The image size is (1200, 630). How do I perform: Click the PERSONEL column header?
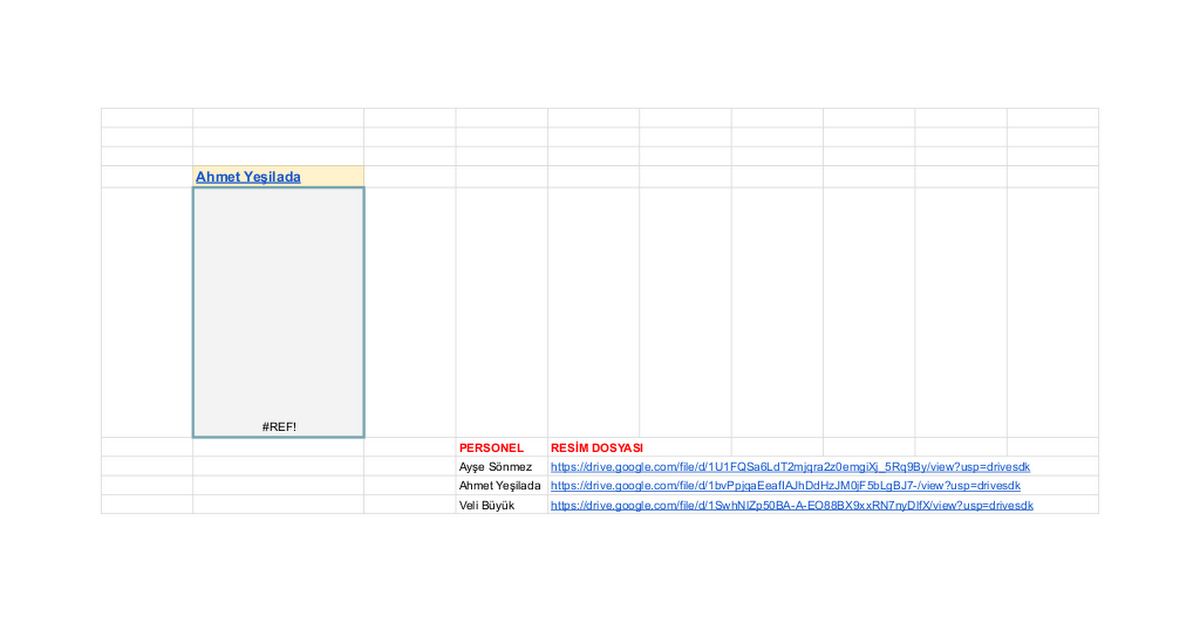point(491,448)
